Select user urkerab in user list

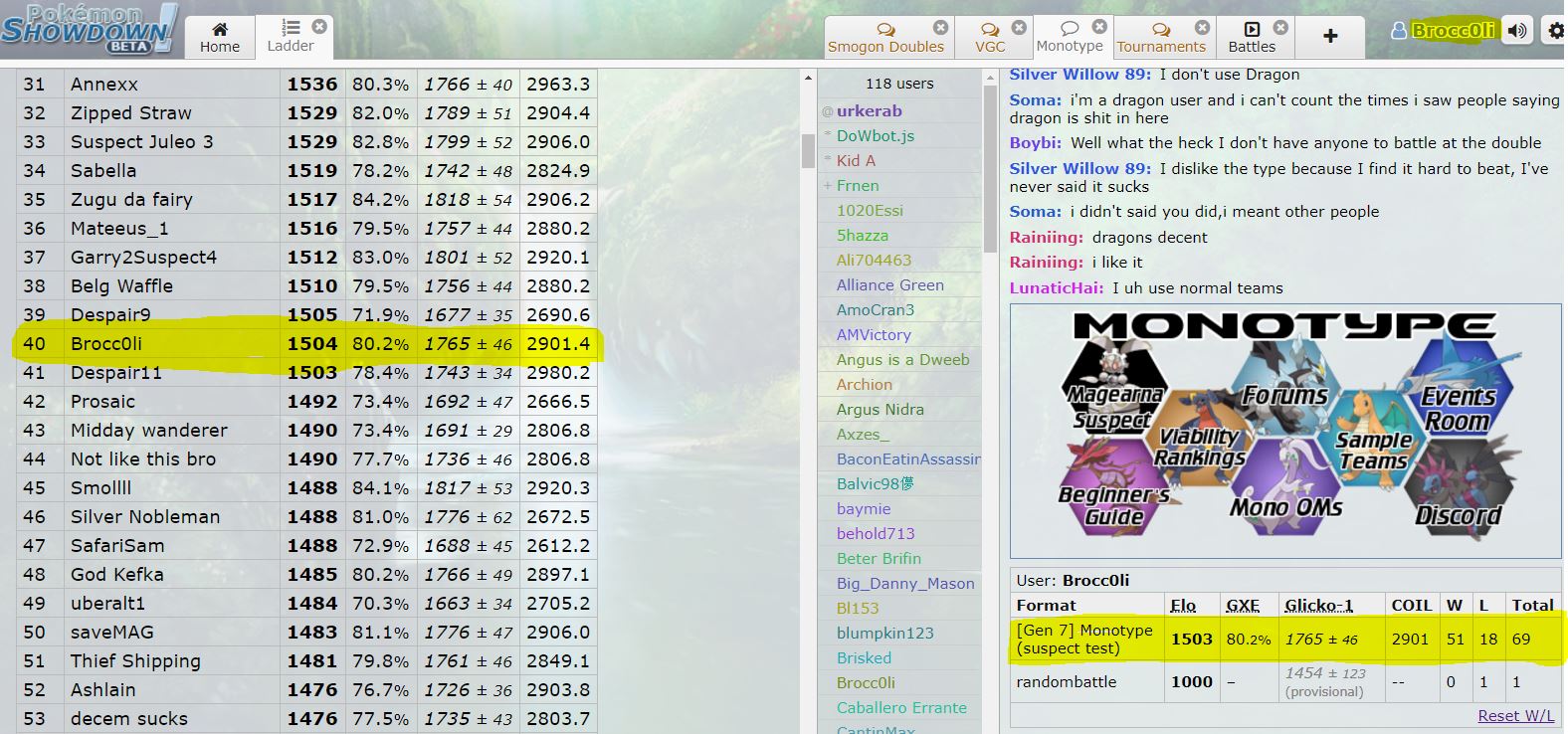869,111
